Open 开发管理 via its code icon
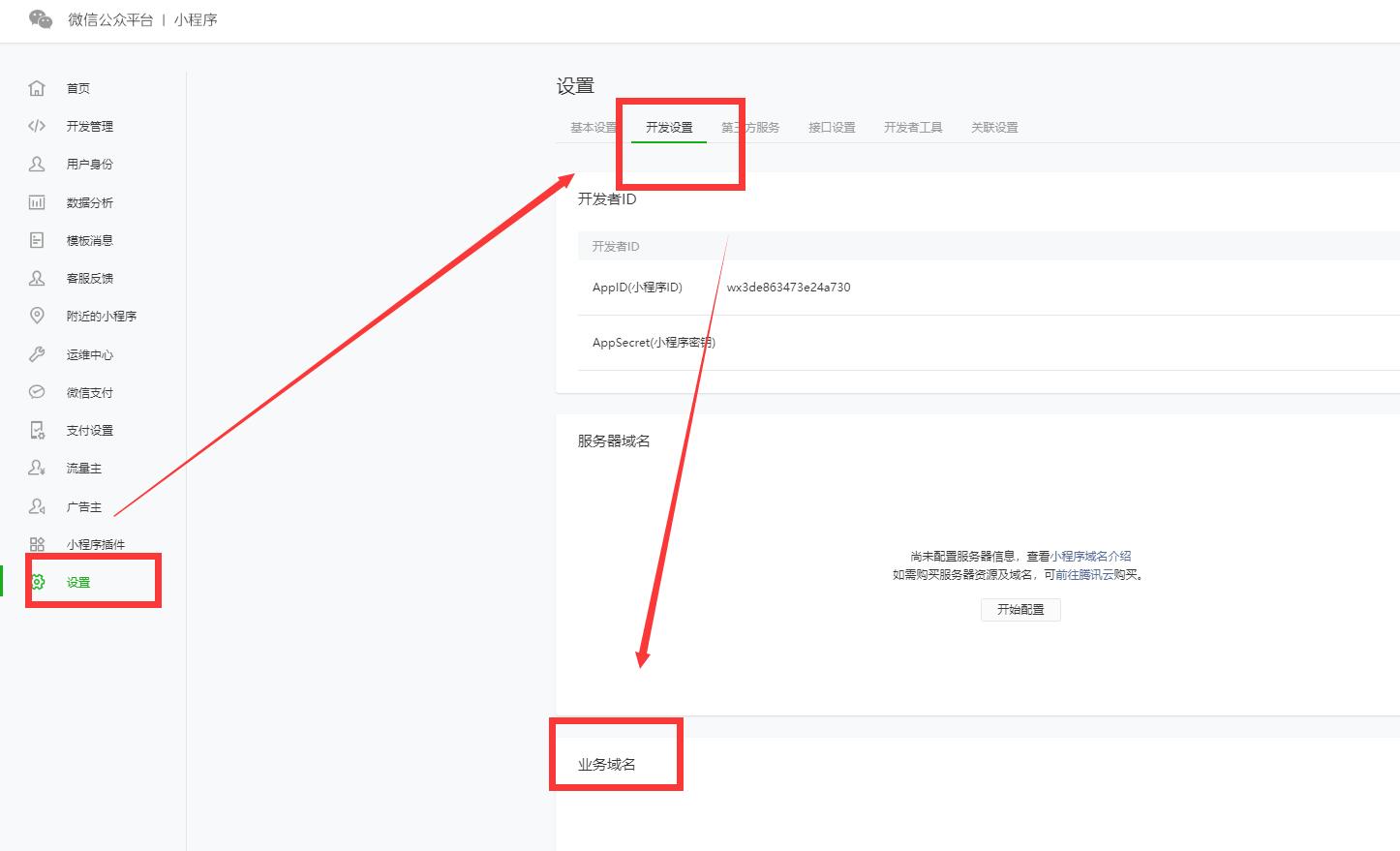The image size is (1400, 851). pyautogui.click(x=37, y=126)
